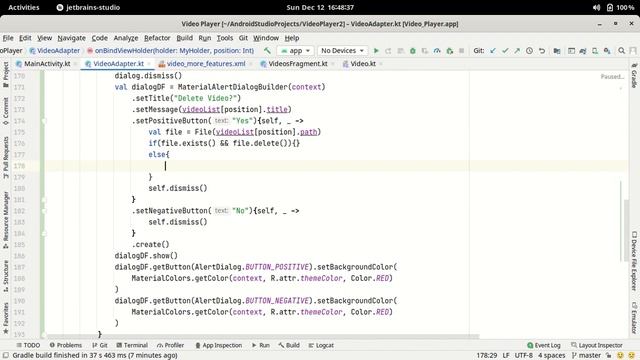Click the Apply Changes and Restart icon
This screenshot has width=640, height=360.
point(388,51)
